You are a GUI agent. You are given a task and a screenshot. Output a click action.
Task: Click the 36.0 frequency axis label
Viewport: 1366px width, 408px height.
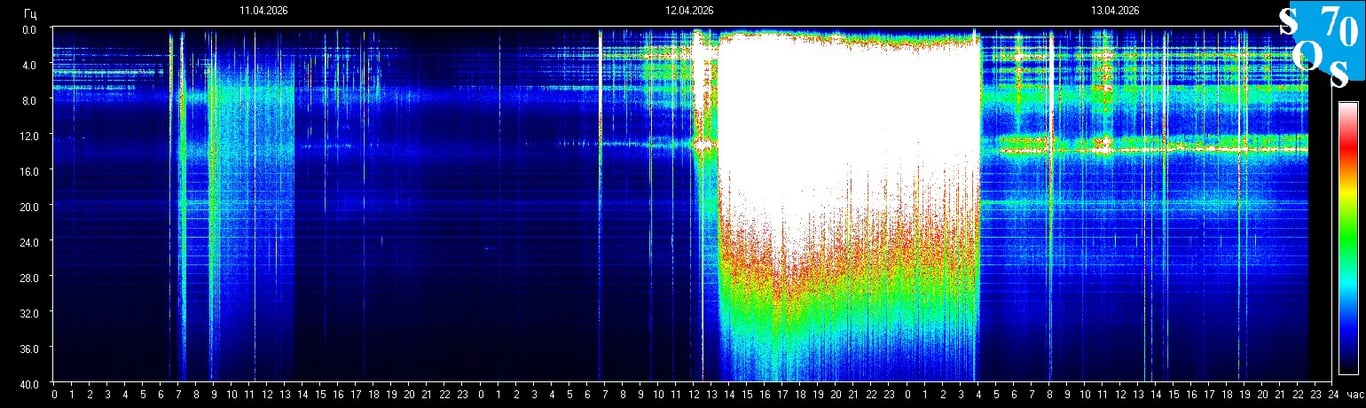[x=30, y=348]
